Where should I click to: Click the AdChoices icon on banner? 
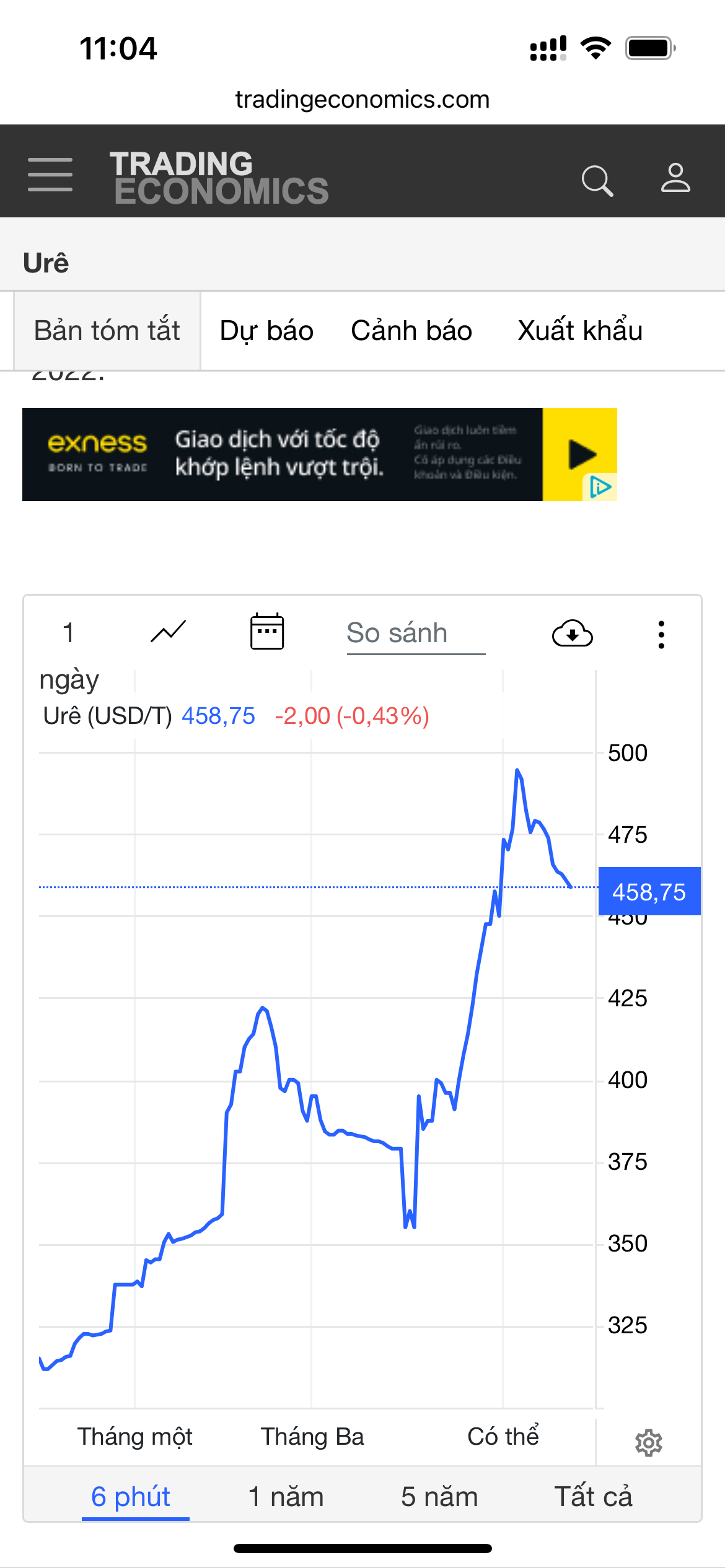(600, 487)
